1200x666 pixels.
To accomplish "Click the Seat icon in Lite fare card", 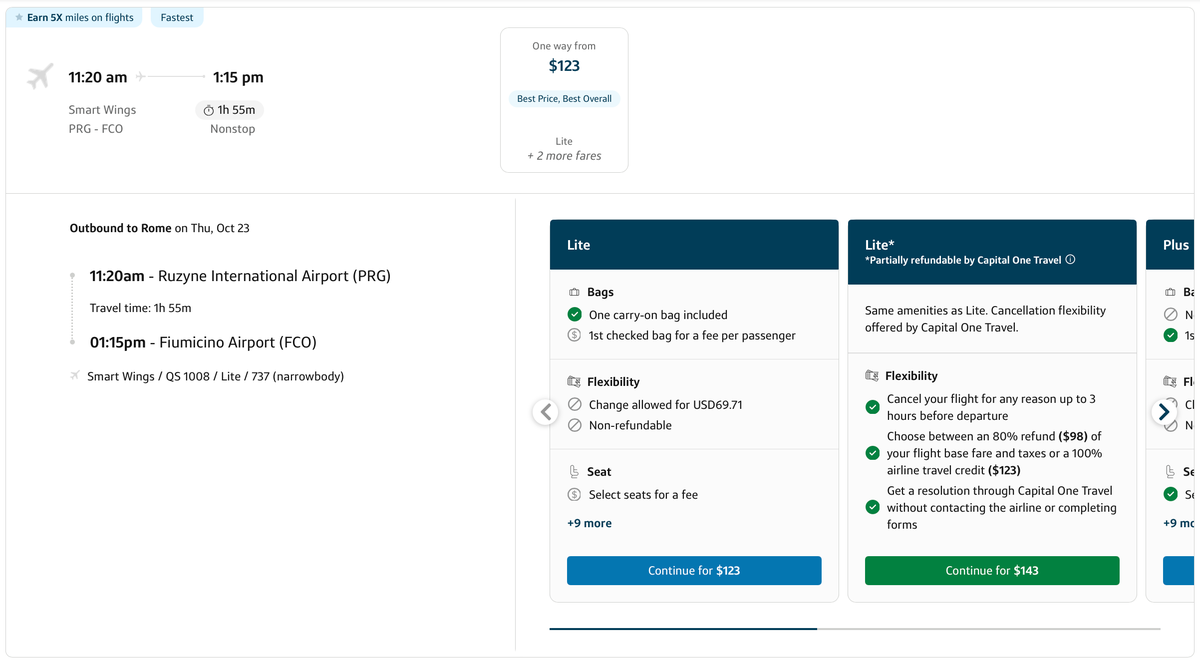I will click(x=574, y=472).
